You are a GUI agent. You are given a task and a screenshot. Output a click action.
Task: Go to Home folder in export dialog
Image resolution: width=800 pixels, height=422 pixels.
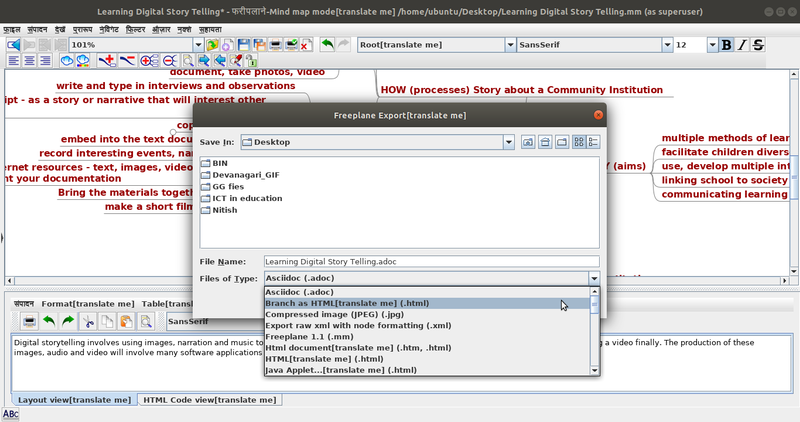(545, 142)
